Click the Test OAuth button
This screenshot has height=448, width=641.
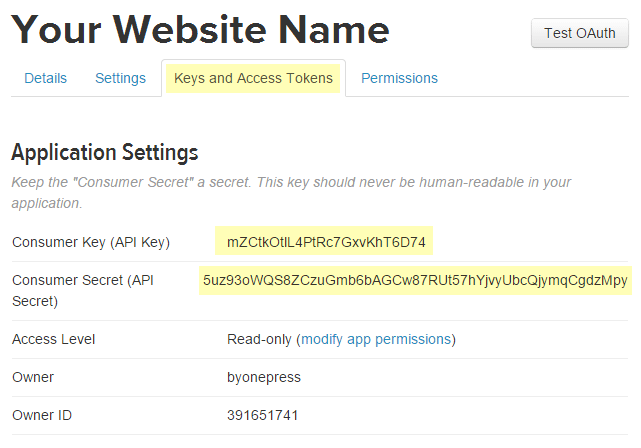[x=579, y=33]
